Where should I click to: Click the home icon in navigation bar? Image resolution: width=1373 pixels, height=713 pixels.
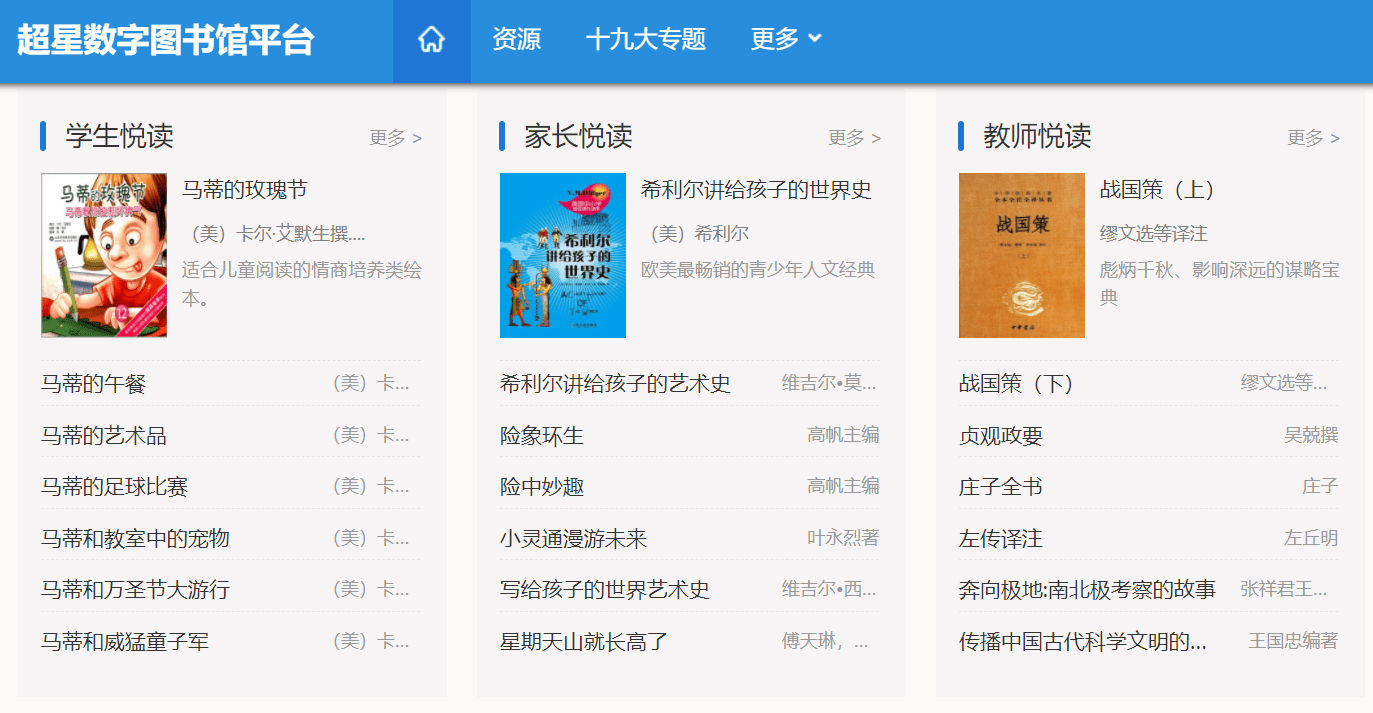(431, 40)
